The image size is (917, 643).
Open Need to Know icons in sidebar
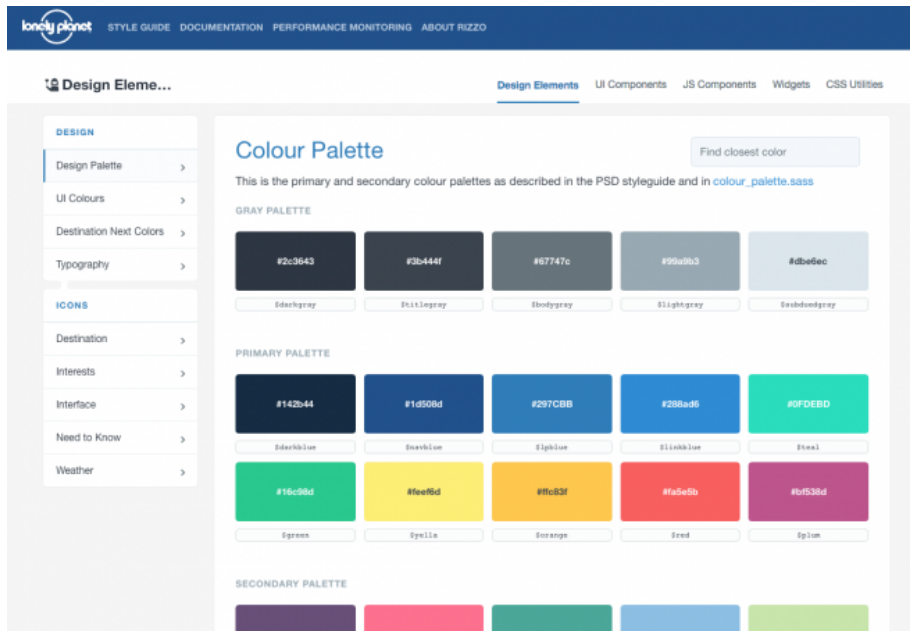tap(120, 438)
